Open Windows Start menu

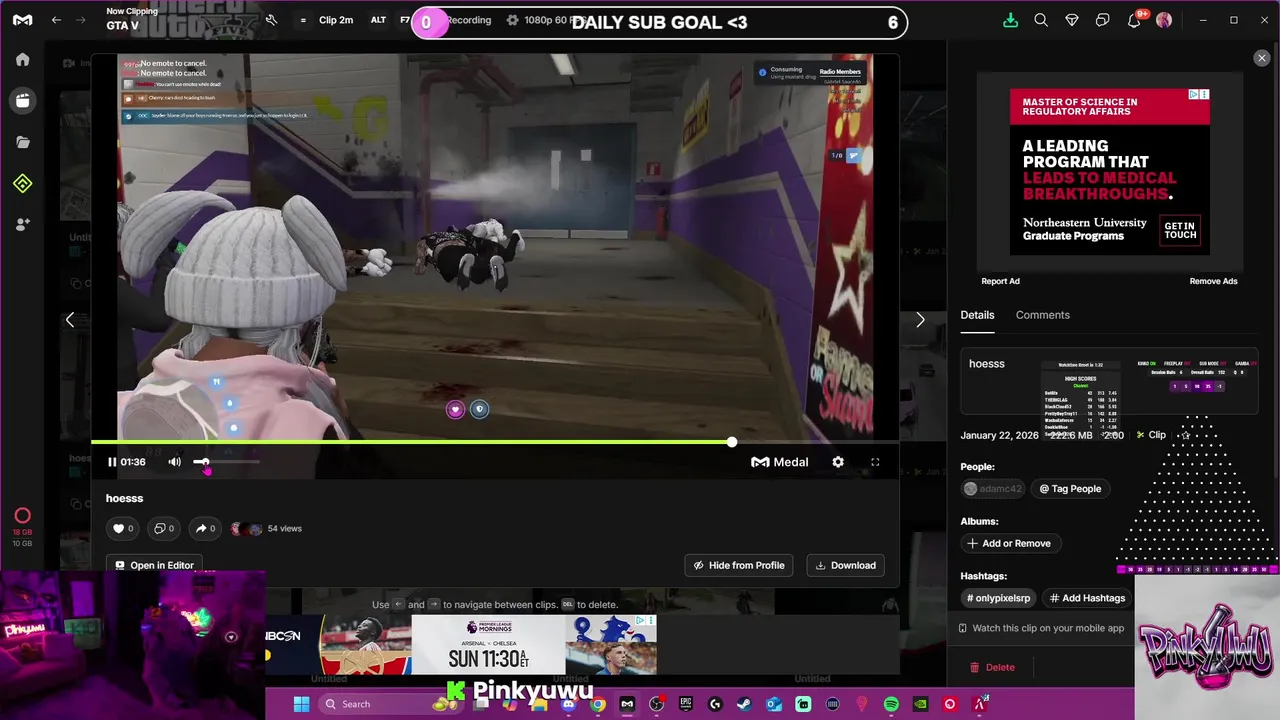click(x=301, y=704)
